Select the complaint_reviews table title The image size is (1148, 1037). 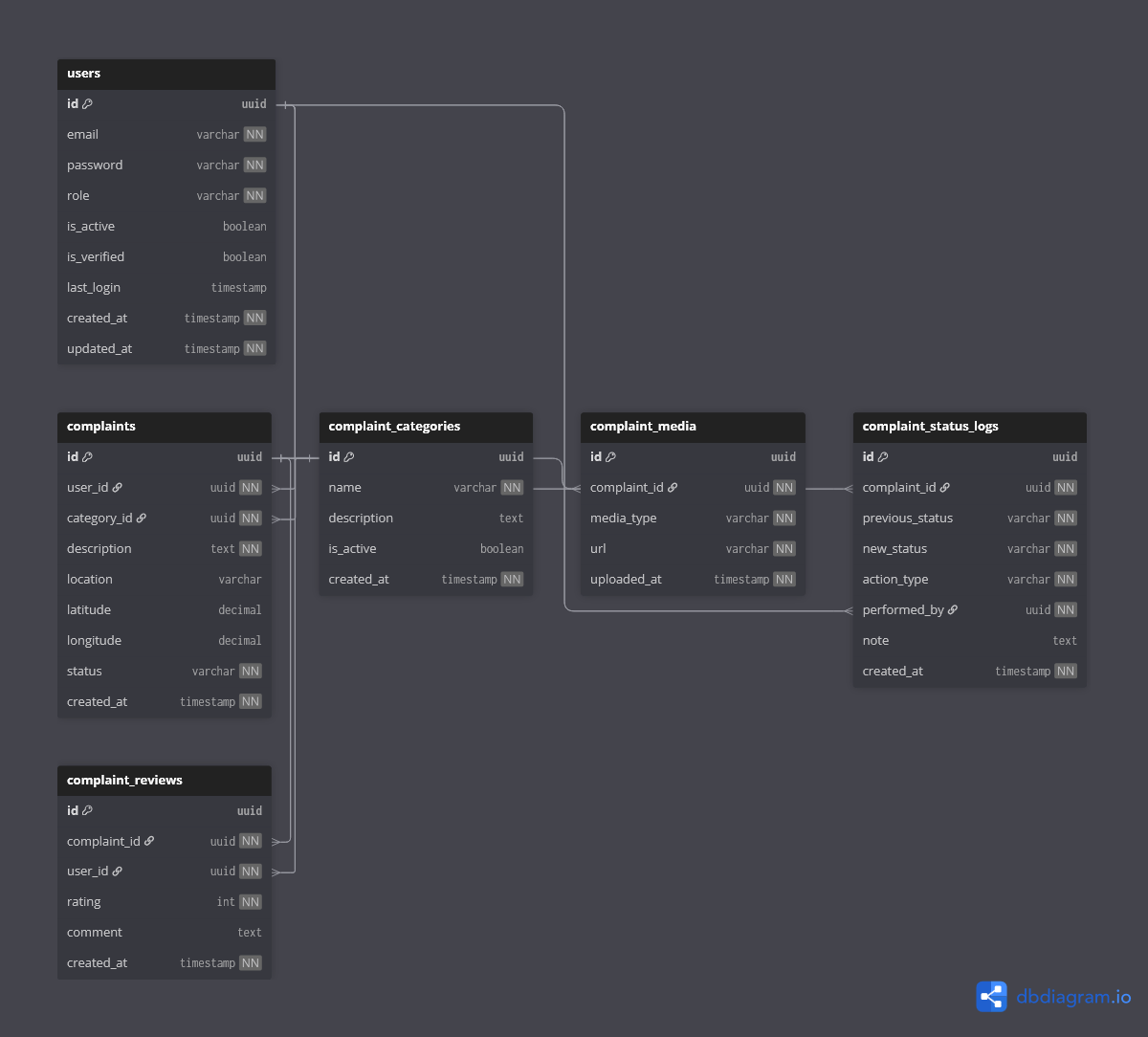(124, 781)
